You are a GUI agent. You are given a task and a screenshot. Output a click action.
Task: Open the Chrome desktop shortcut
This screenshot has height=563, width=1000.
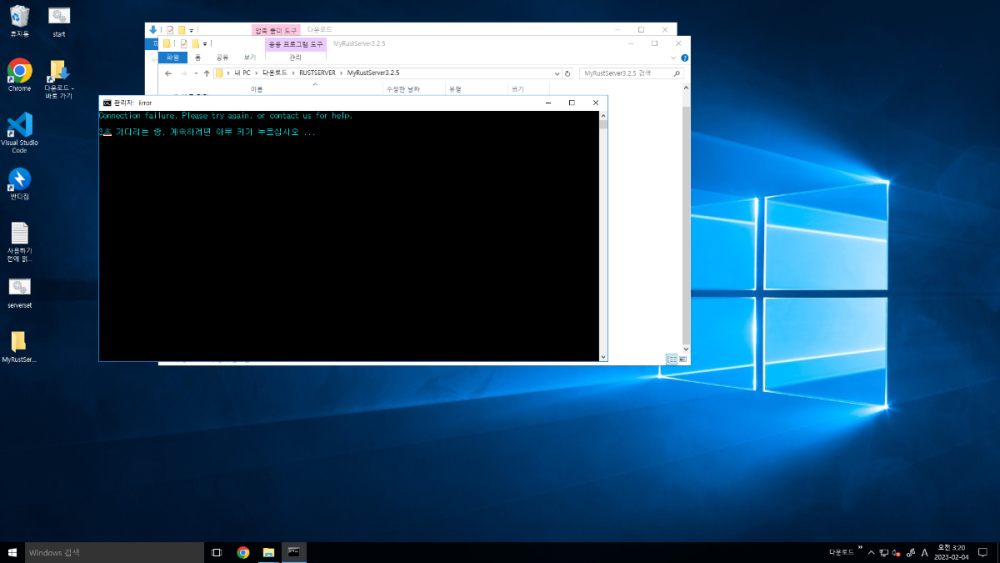click(x=19, y=71)
